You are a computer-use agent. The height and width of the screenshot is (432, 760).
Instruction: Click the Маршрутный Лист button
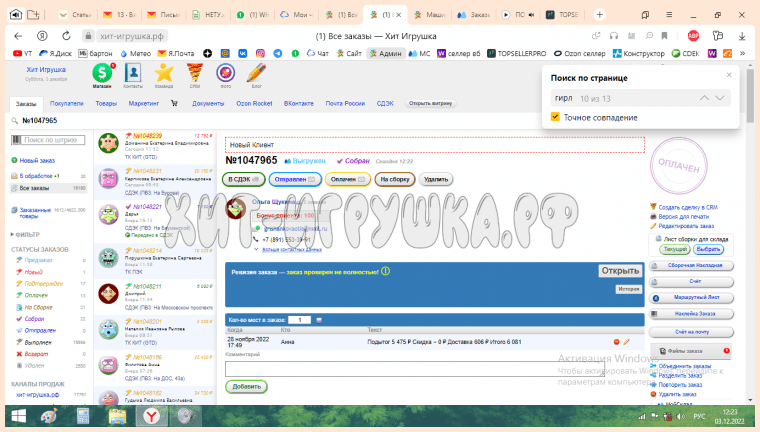point(691,298)
